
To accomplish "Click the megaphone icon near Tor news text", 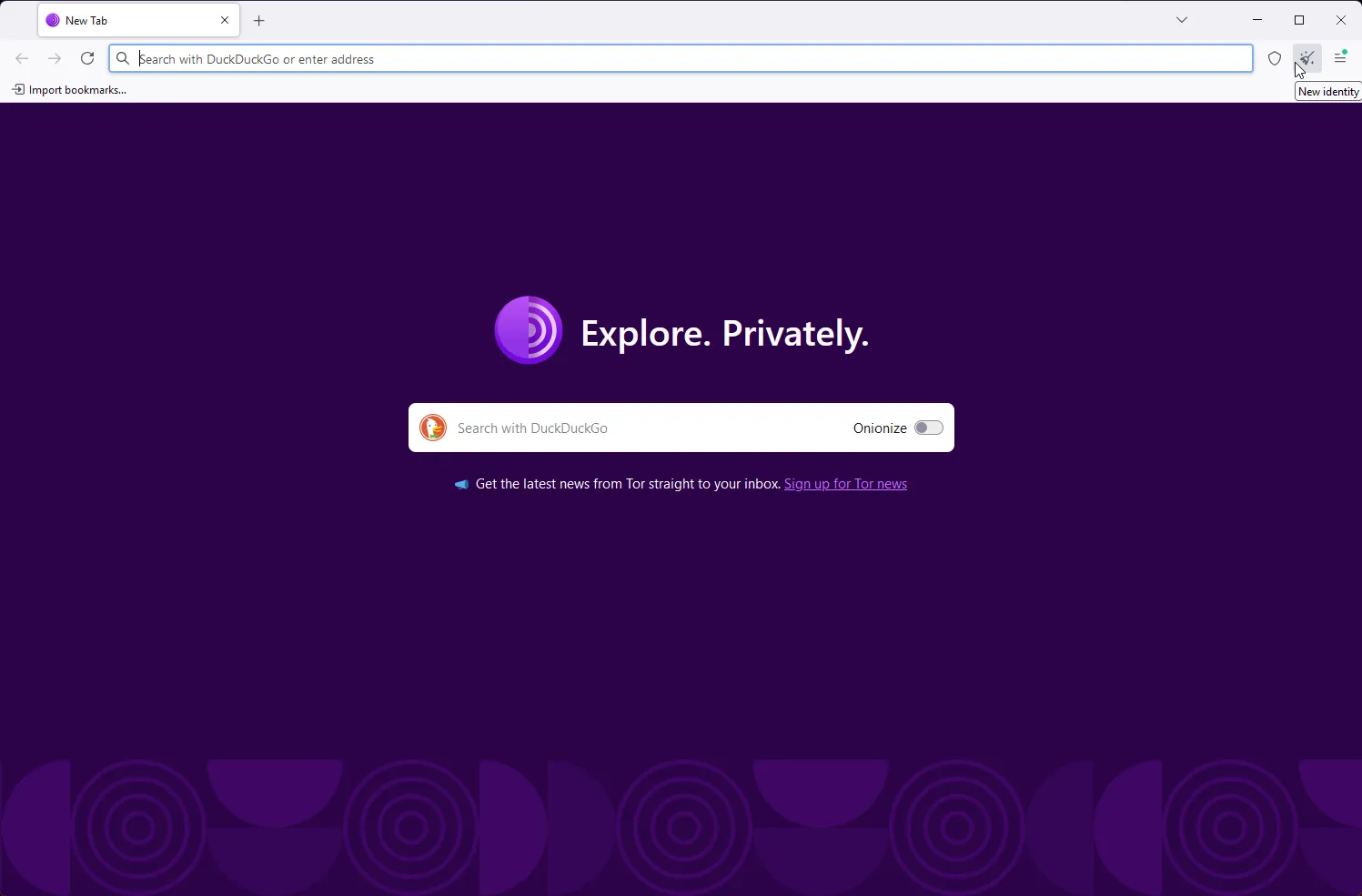I will pyautogui.click(x=461, y=484).
